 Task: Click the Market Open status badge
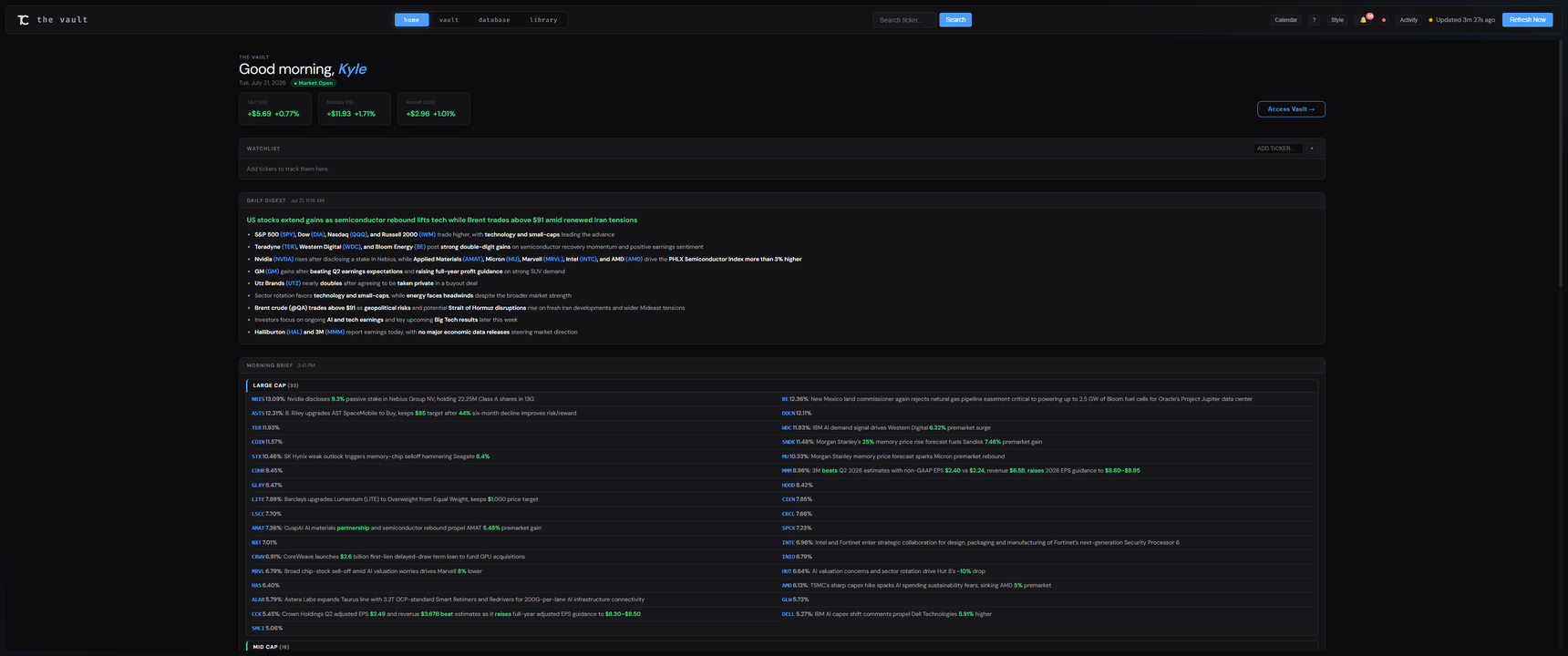(x=313, y=83)
